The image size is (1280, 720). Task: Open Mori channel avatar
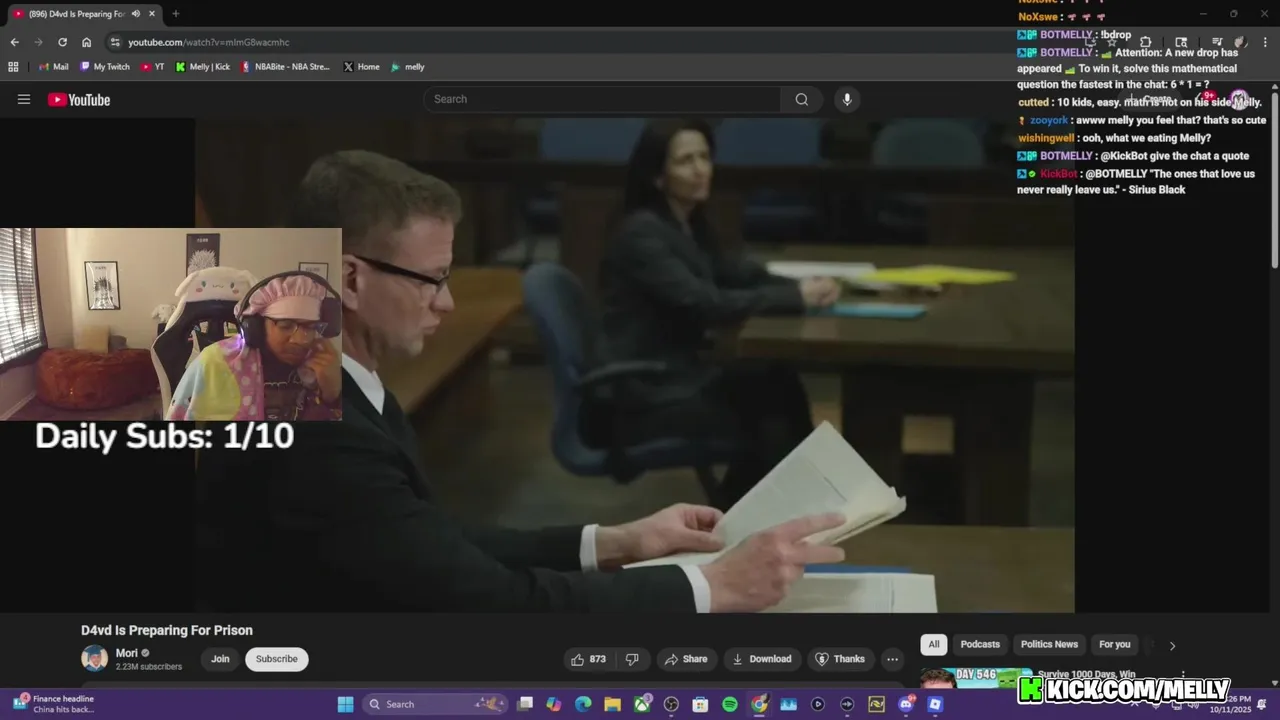pos(94,658)
